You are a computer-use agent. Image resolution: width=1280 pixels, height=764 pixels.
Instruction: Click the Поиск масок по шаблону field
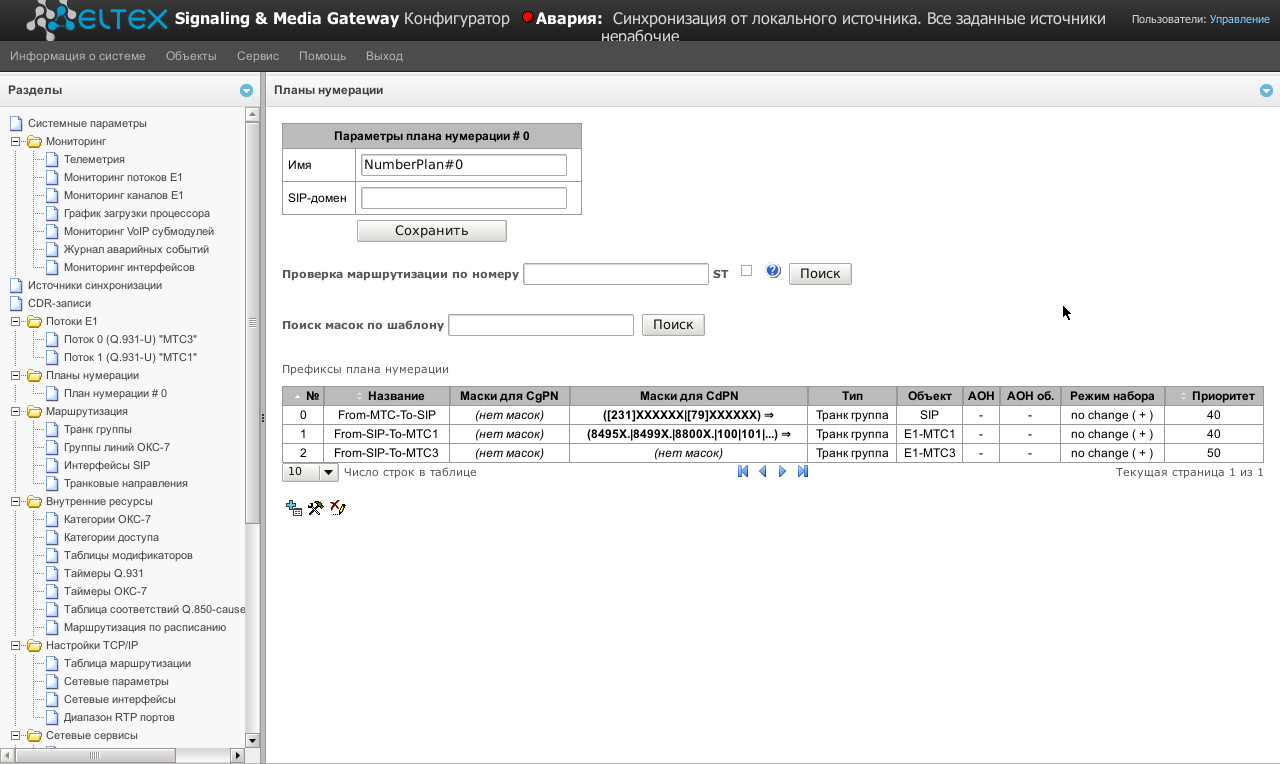tap(541, 325)
